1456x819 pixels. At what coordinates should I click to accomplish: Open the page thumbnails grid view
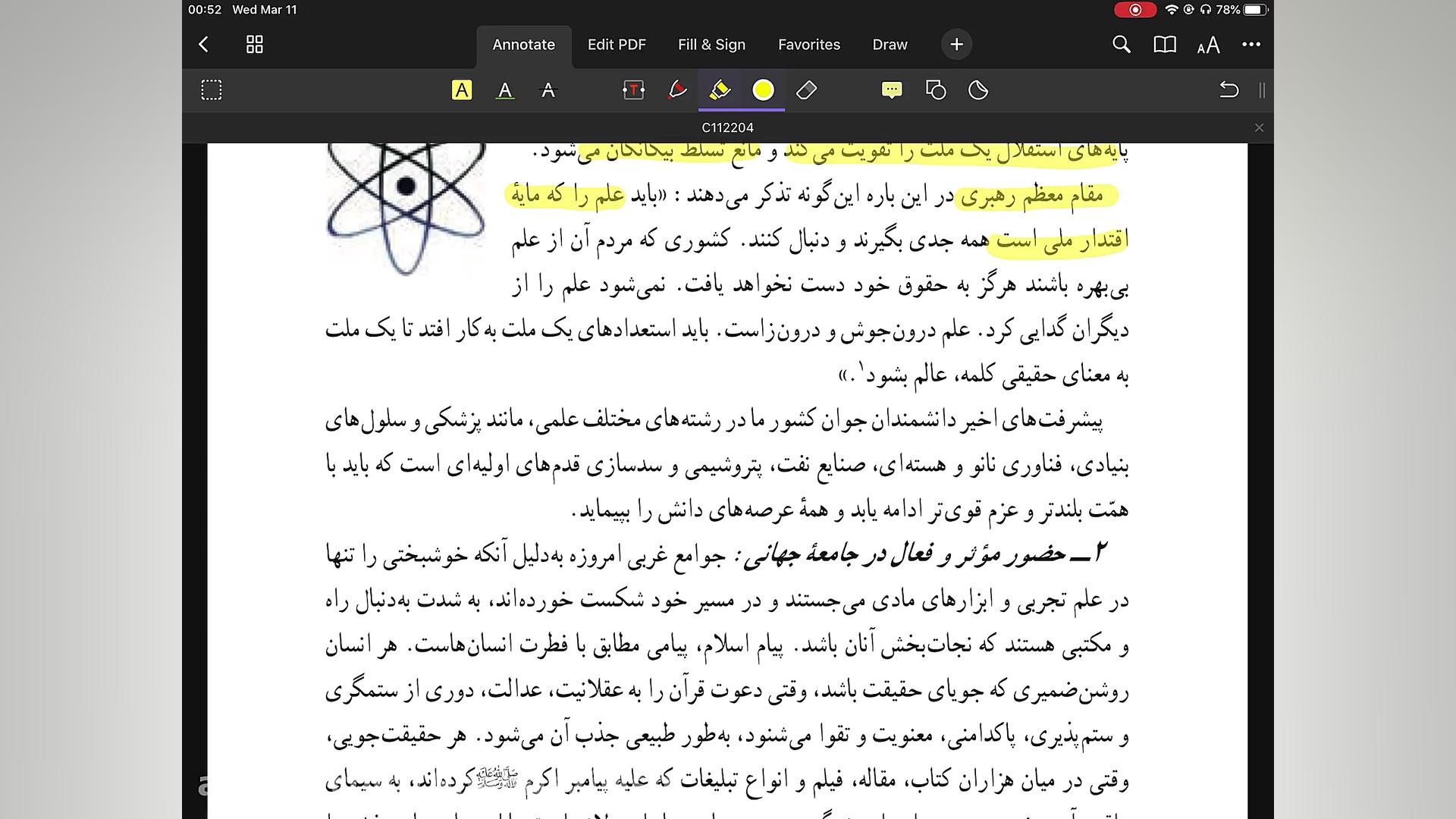254,45
